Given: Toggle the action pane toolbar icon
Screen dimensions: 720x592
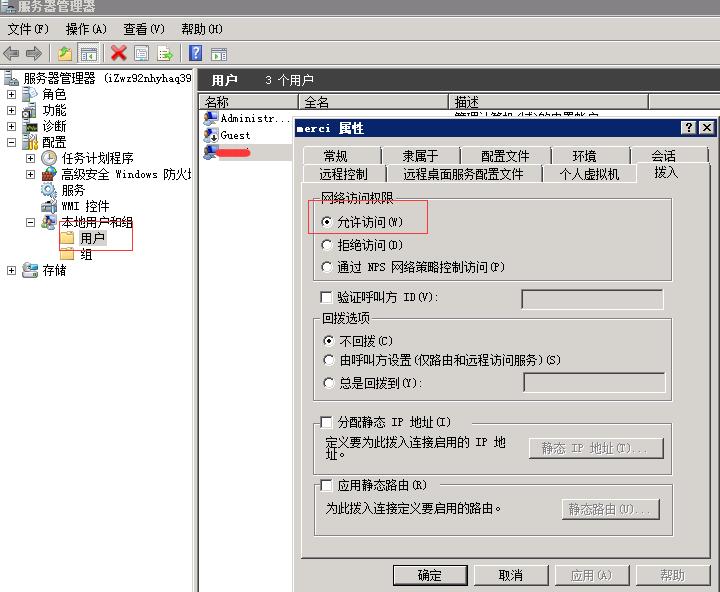Looking at the screenshot, I should click(x=219, y=54).
